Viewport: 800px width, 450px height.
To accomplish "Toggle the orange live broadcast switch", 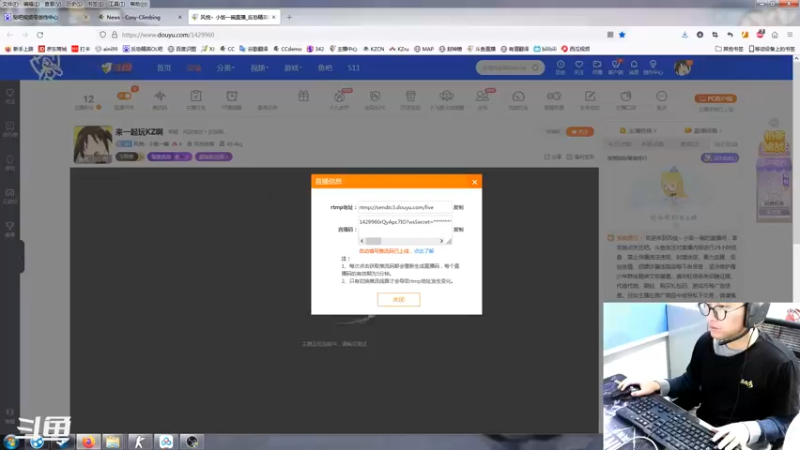I will tap(124, 96).
